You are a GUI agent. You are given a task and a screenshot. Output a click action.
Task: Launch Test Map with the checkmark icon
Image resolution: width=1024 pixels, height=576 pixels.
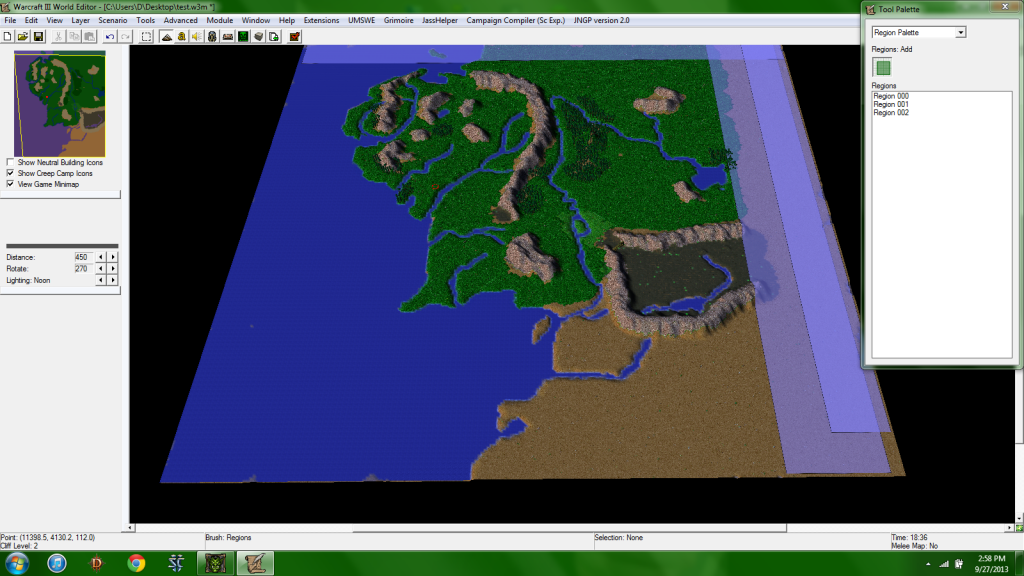click(x=295, y=37)
